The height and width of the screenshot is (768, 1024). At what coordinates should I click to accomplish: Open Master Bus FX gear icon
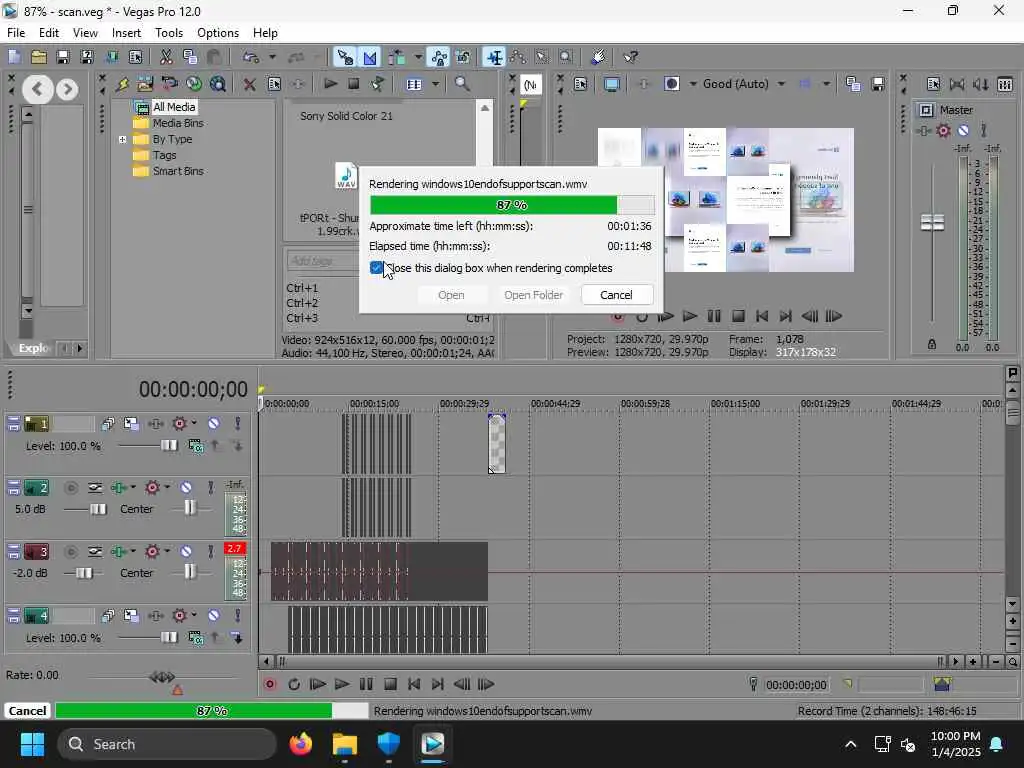click(x=944, y=131)
